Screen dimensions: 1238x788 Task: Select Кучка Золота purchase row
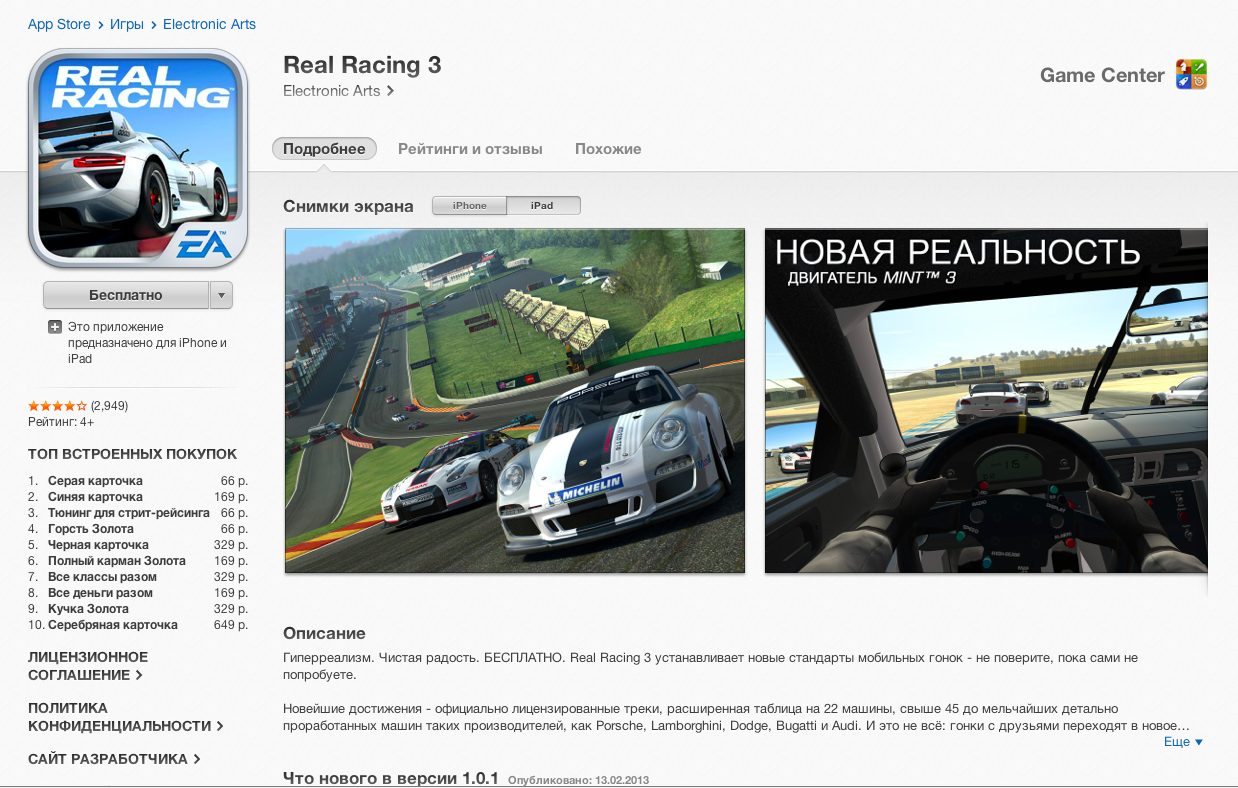(x=138, y=609)
